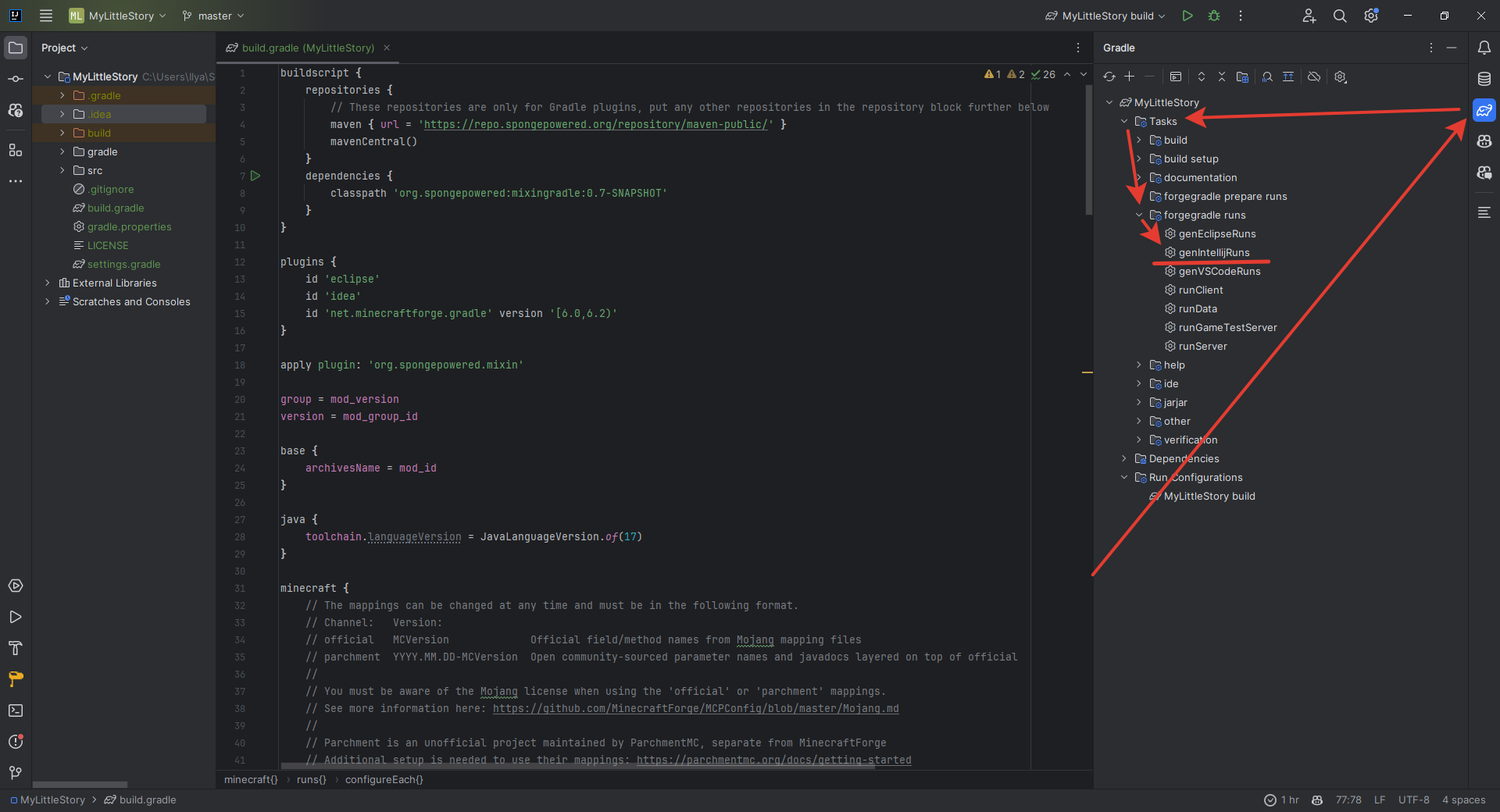Run the MyLittleStory build configuration
The width and height of the screenshot is (1500, 812).
[x=1187, y=16]
